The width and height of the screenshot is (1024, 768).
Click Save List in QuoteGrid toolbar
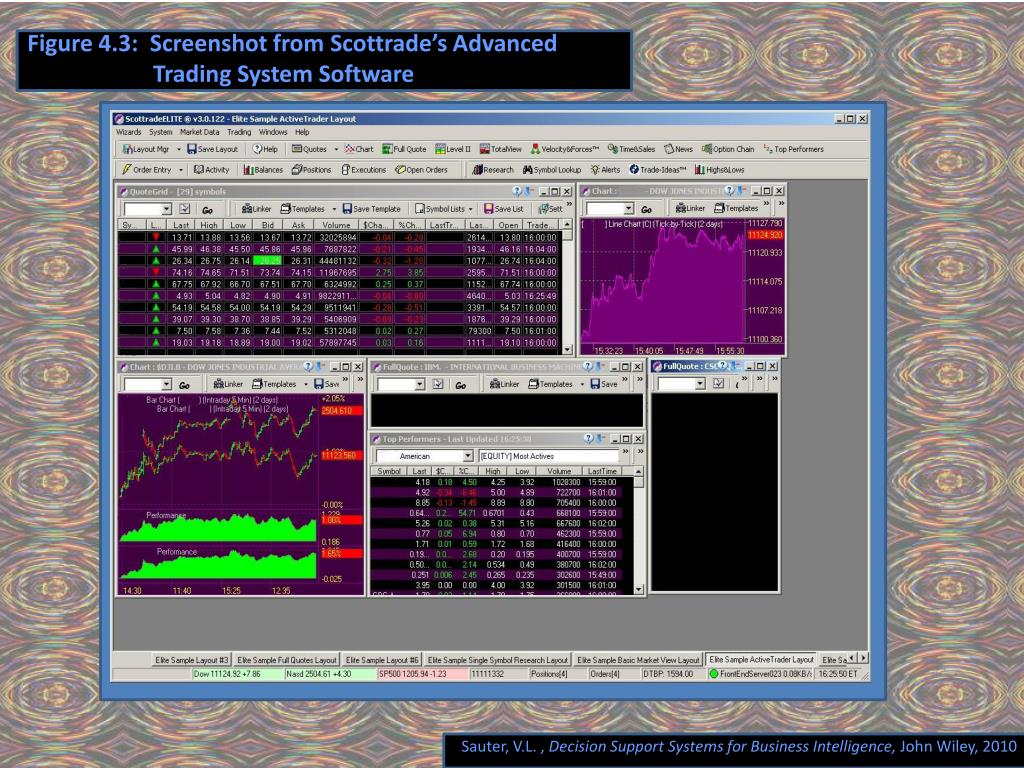(x=504, y=209)
